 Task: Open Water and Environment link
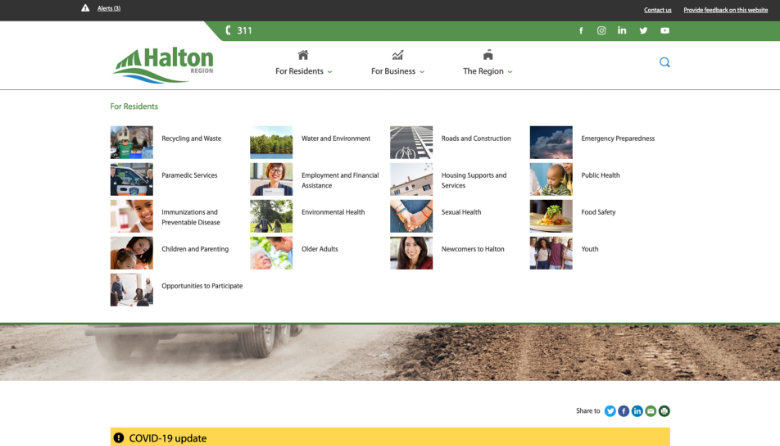(x=336, y=138)
